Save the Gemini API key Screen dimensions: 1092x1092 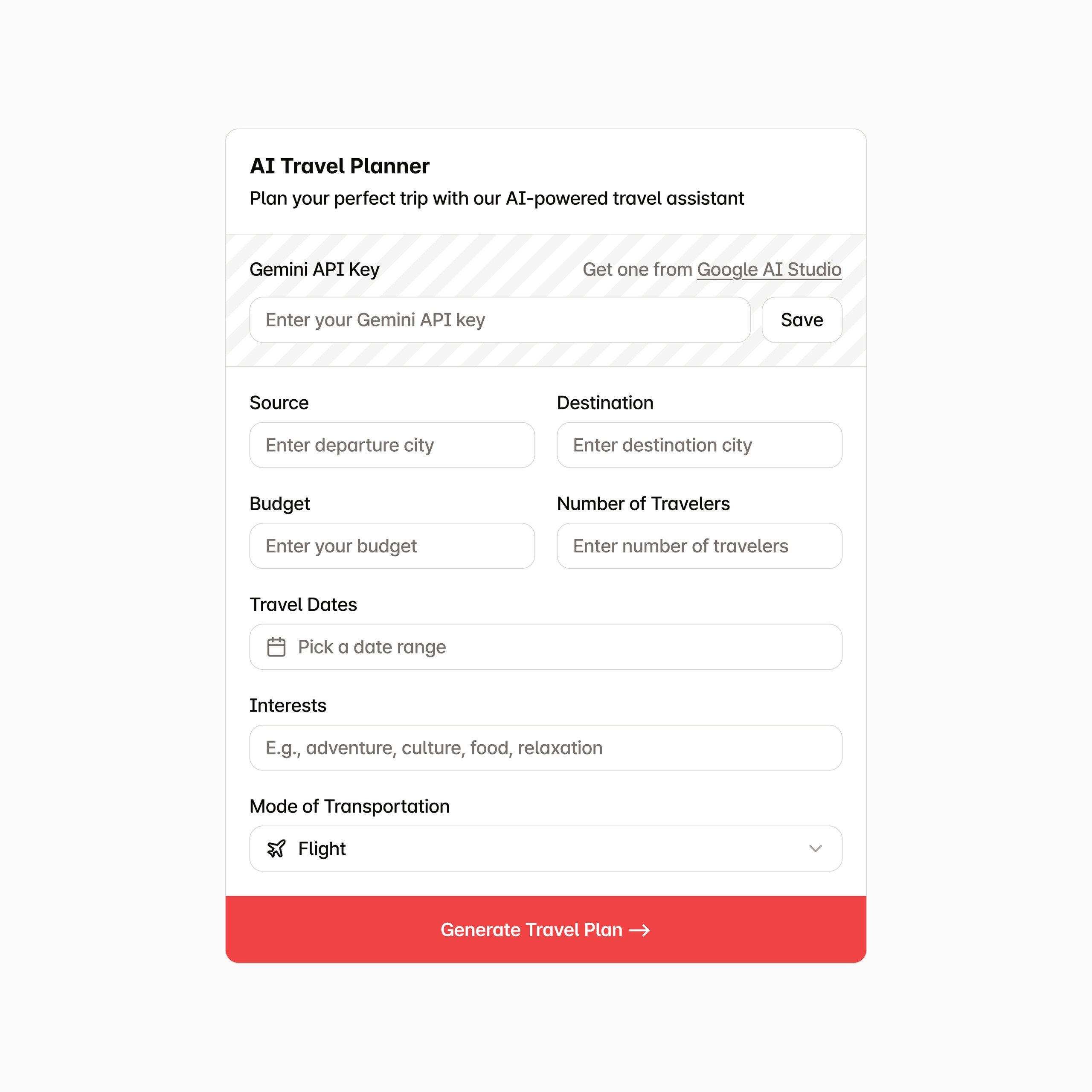click(802, 320)
